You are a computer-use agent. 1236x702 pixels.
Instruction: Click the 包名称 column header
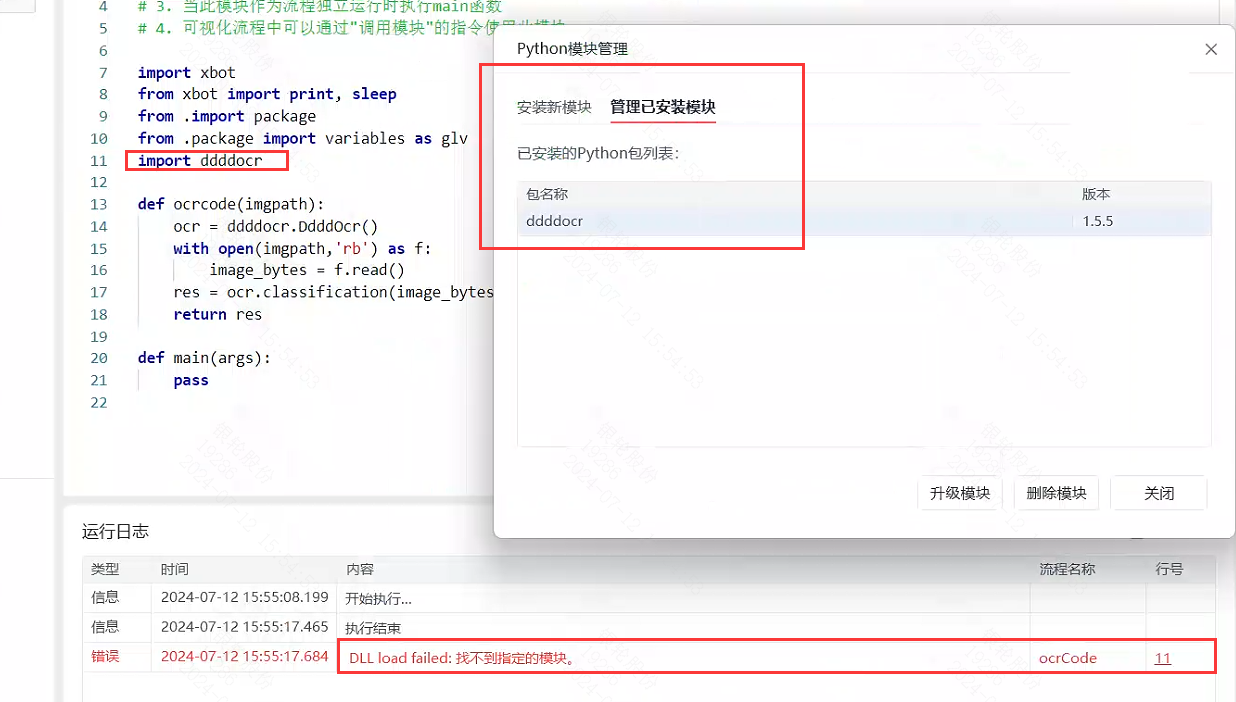tap(547, 194)
